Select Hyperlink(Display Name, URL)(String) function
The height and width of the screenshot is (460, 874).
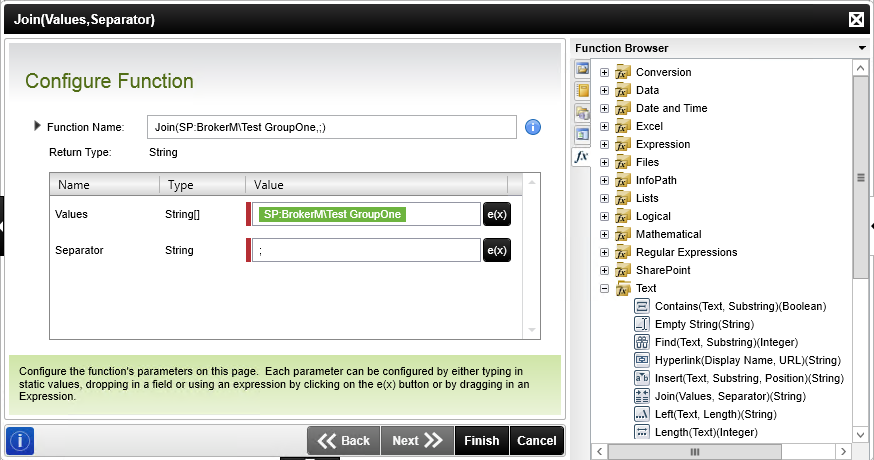[747, 360]
